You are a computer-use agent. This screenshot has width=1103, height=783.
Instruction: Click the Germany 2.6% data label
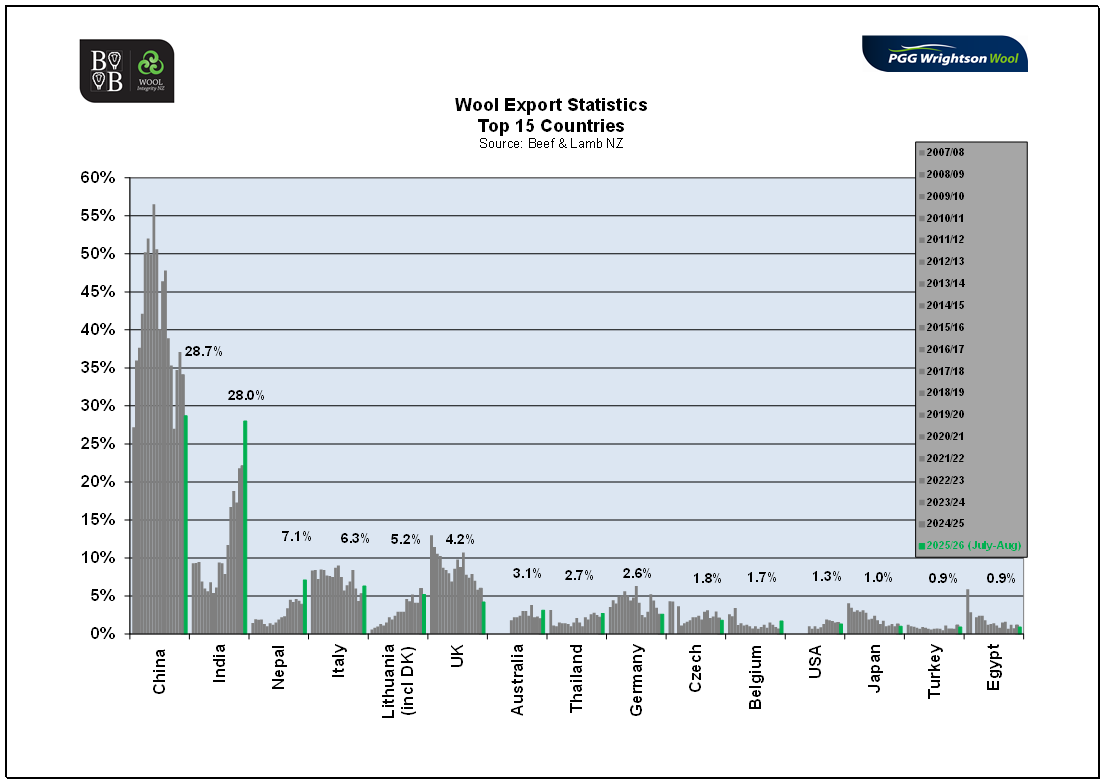point(637,574)
